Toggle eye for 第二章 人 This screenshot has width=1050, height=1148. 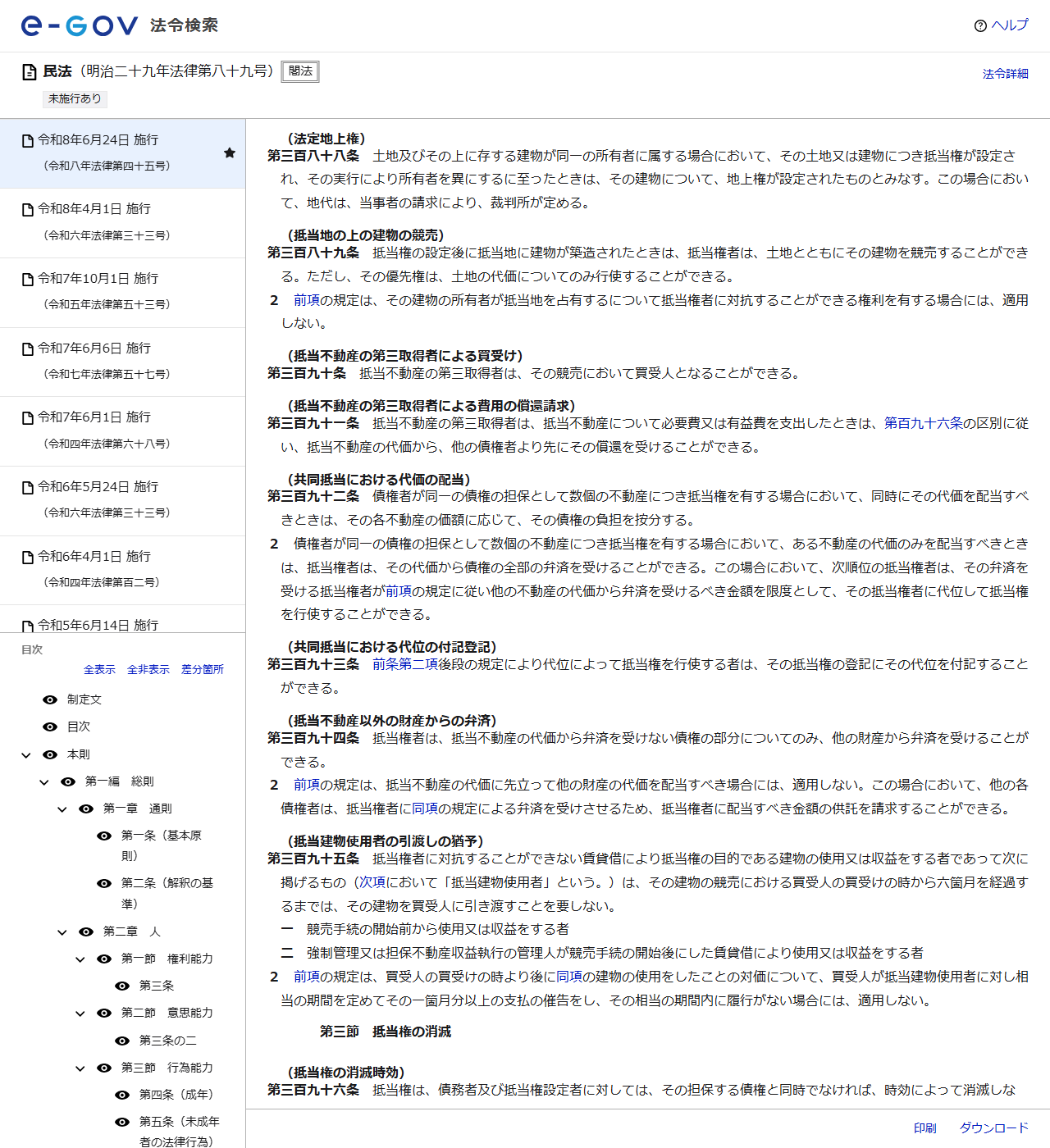86,932
